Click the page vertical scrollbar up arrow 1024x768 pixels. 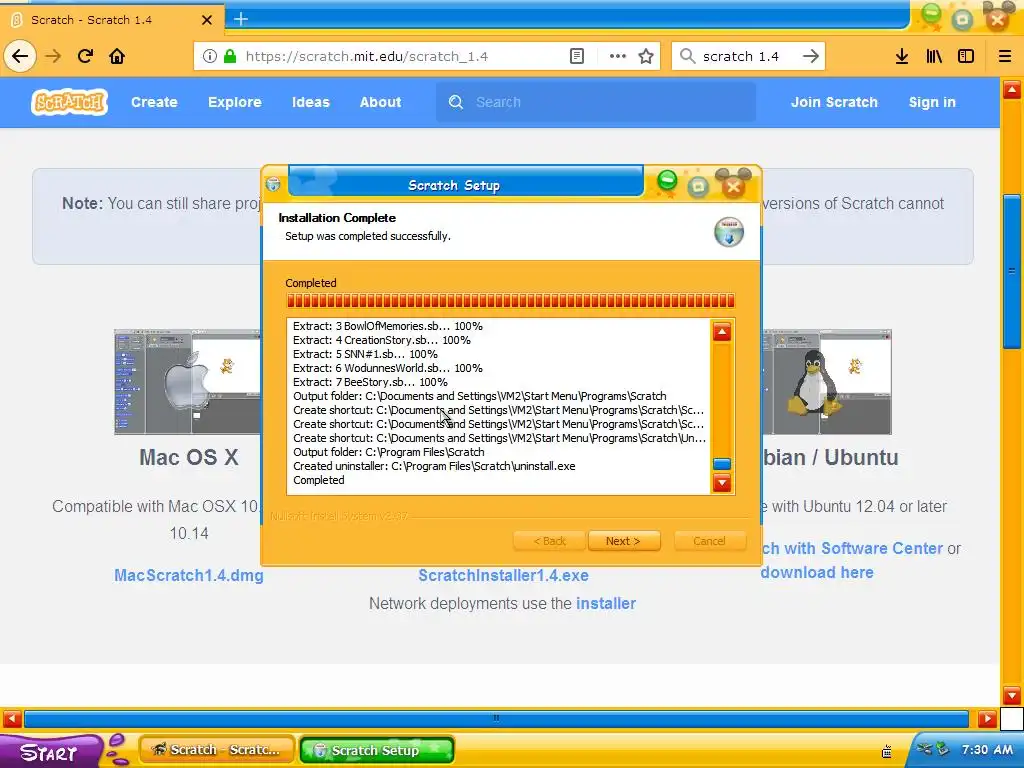pyautogui.click(x=1012, y=89)
